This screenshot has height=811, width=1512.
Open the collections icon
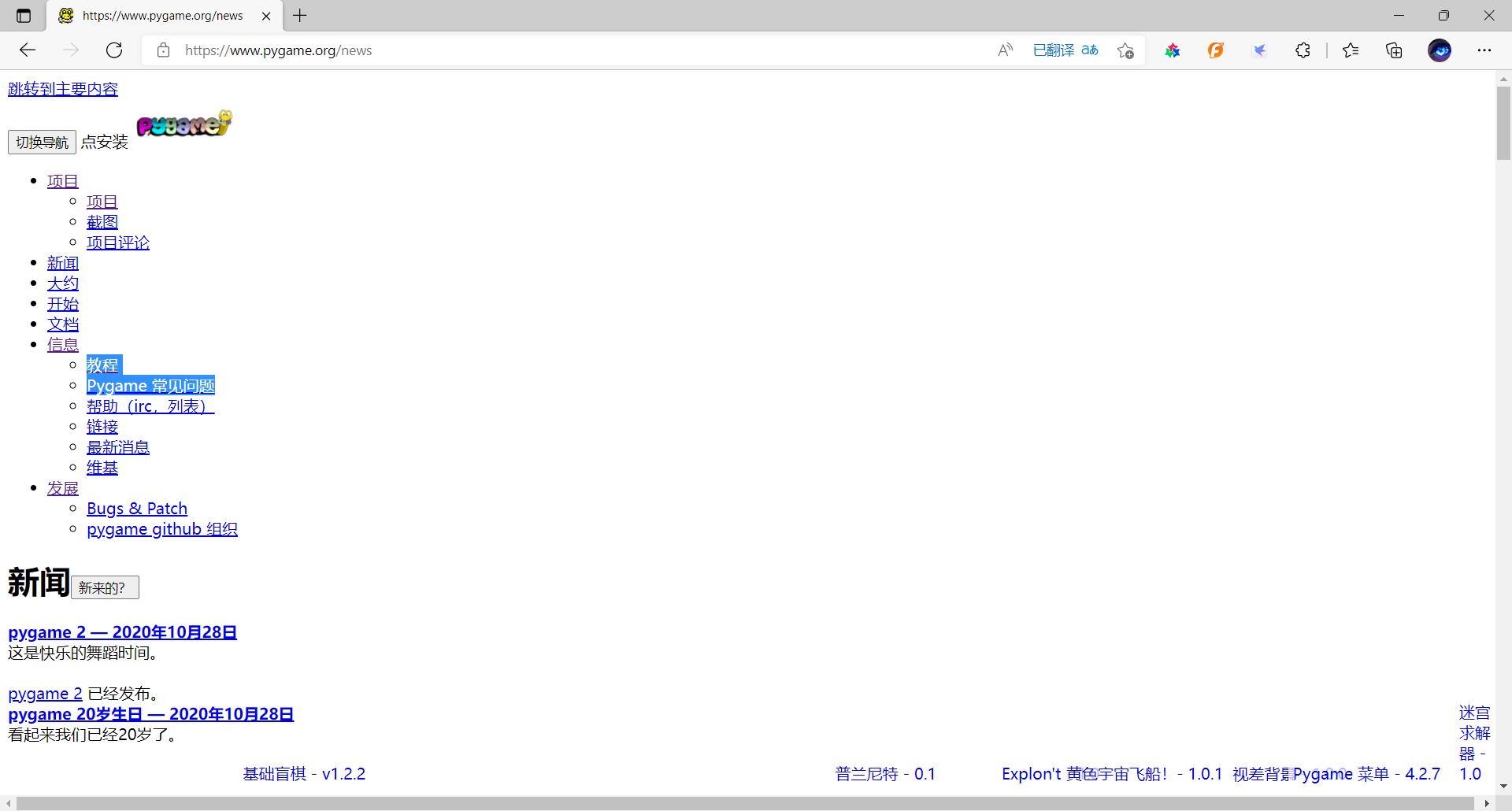(1394, 50)
